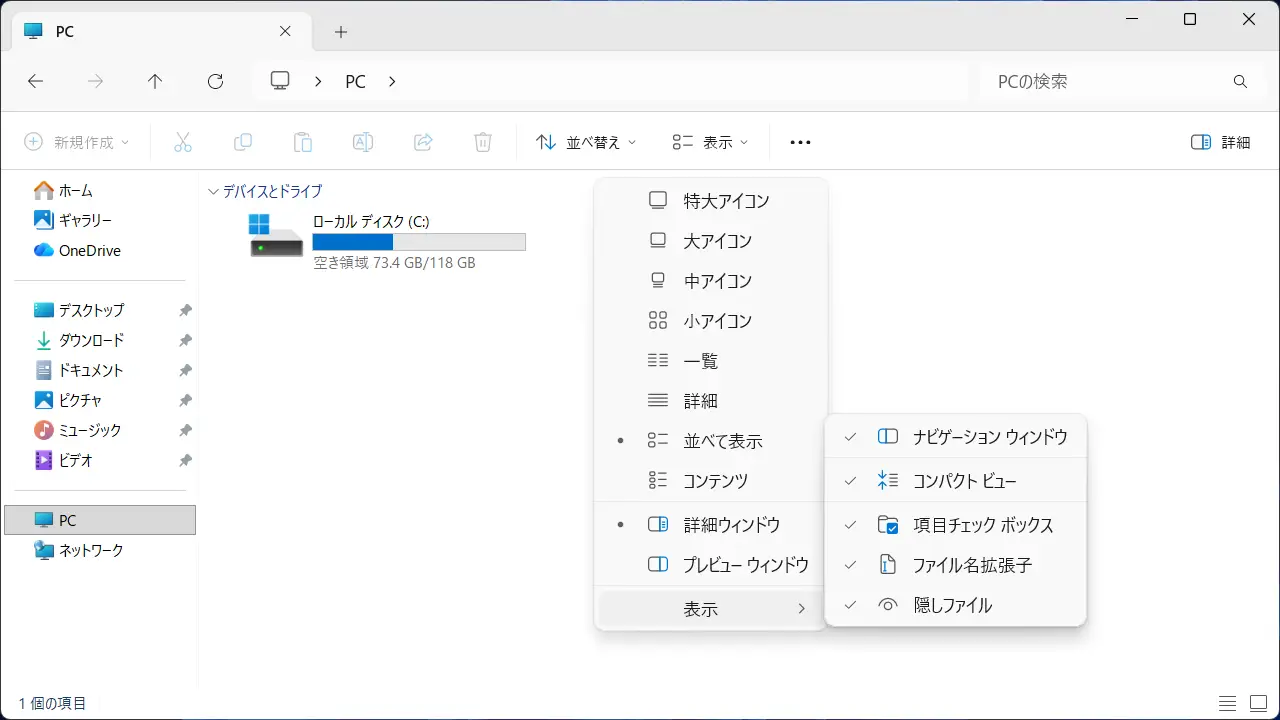1280x720 pixels.
Task: Open ネットワーク in navigation pane
Action: pos(91,550)
